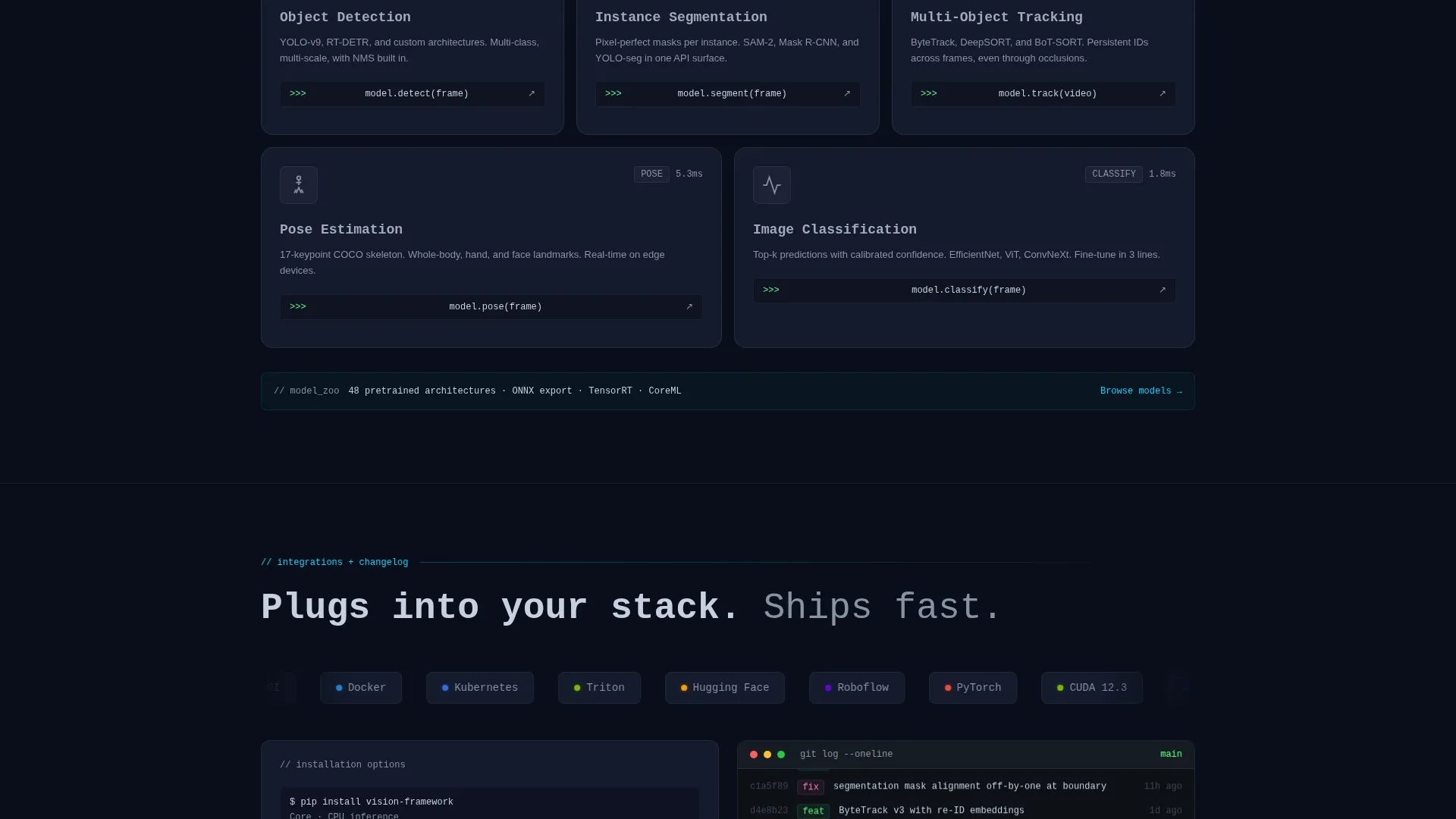
Task: Click the Multi-Object Tracking card title
Action: [x=996, y=17]
